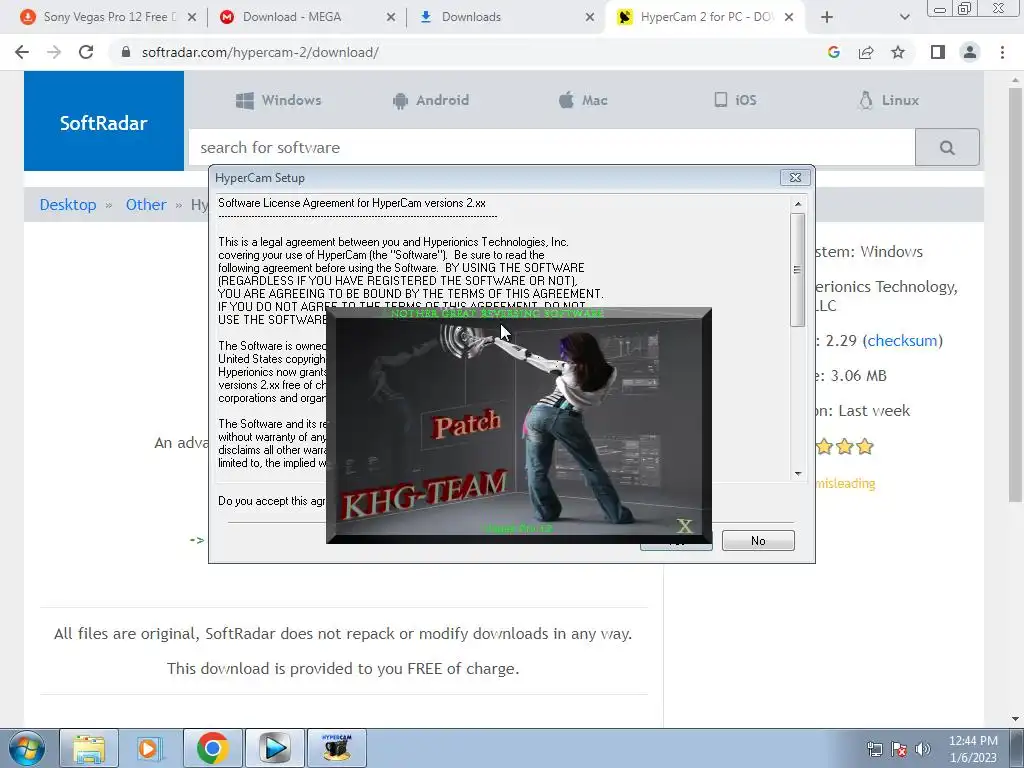1024x768 pixels.
Task: Close the Downloads tab
Action: 590,17
